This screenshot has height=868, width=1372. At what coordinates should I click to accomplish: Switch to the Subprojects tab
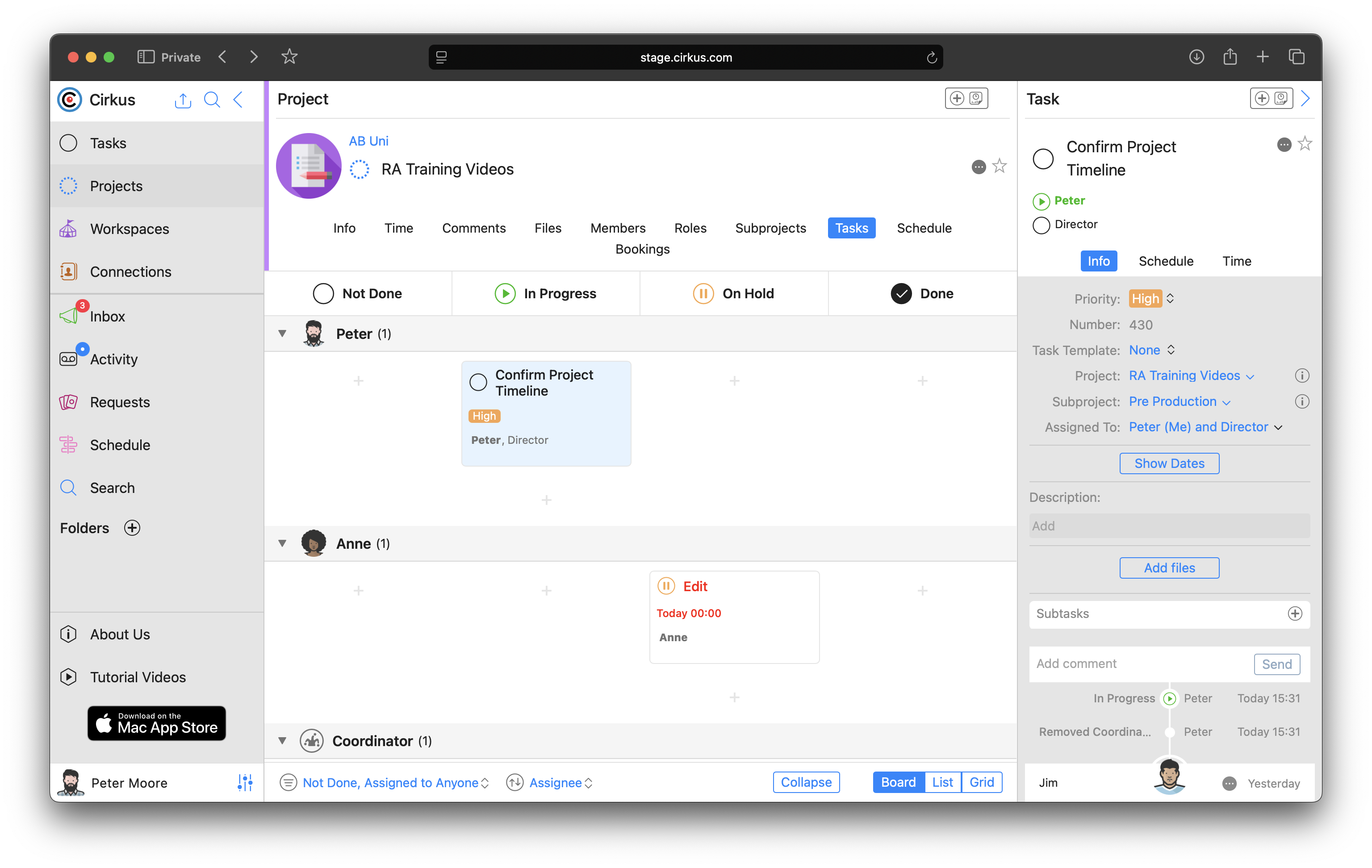tap(770, 228)
